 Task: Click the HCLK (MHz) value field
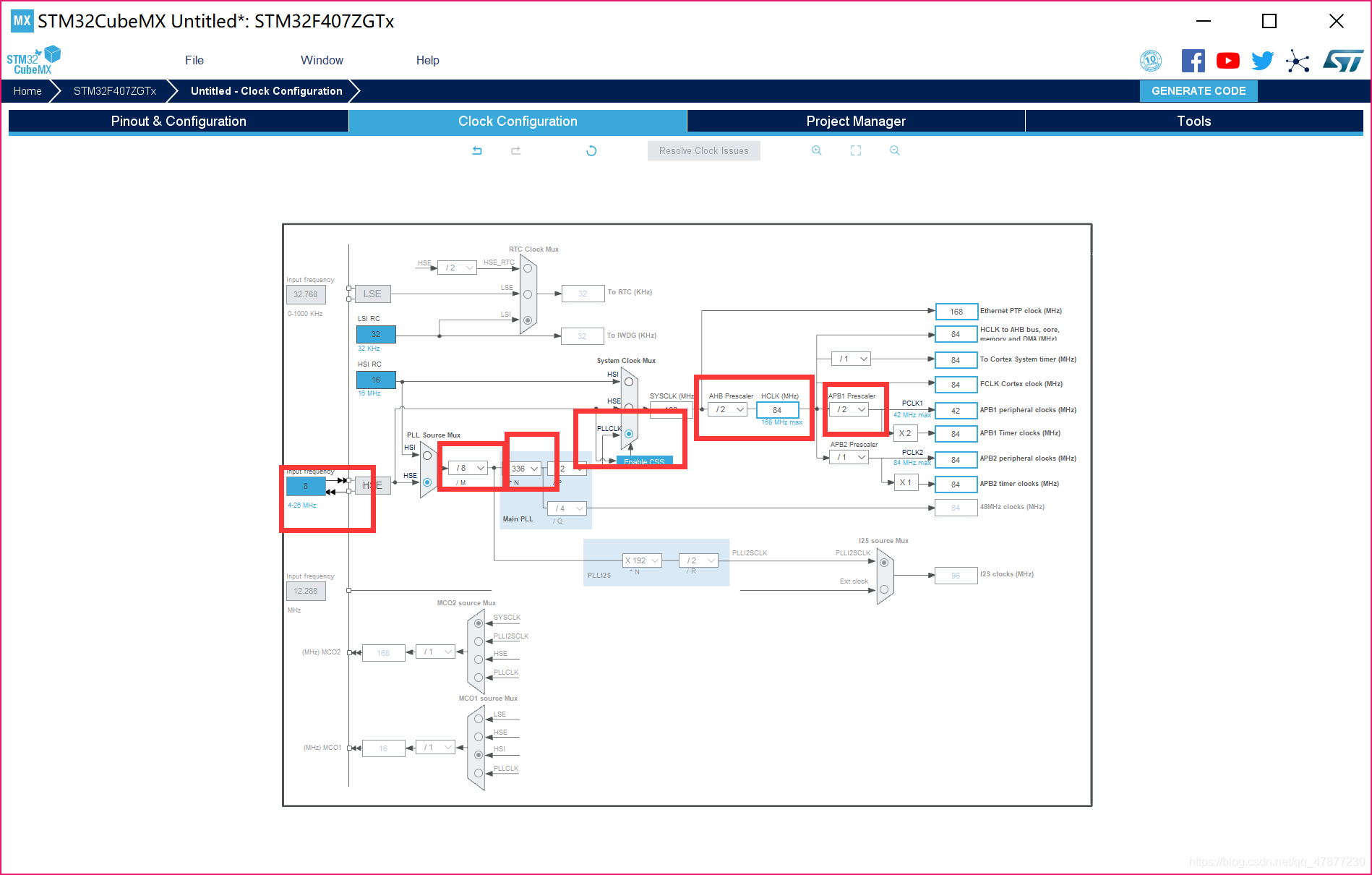[x=777, y=410]
